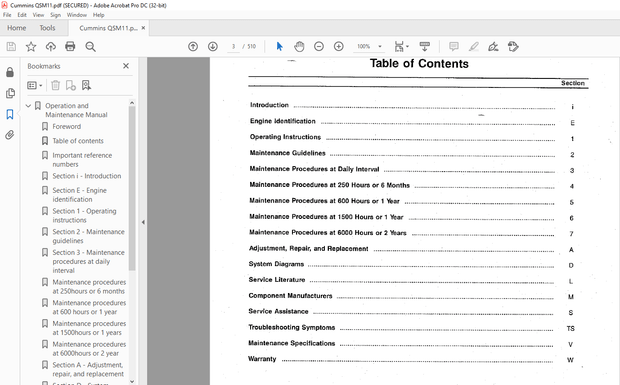
Task: Click the 100% zoom value field
Action: tap(364, 47)
